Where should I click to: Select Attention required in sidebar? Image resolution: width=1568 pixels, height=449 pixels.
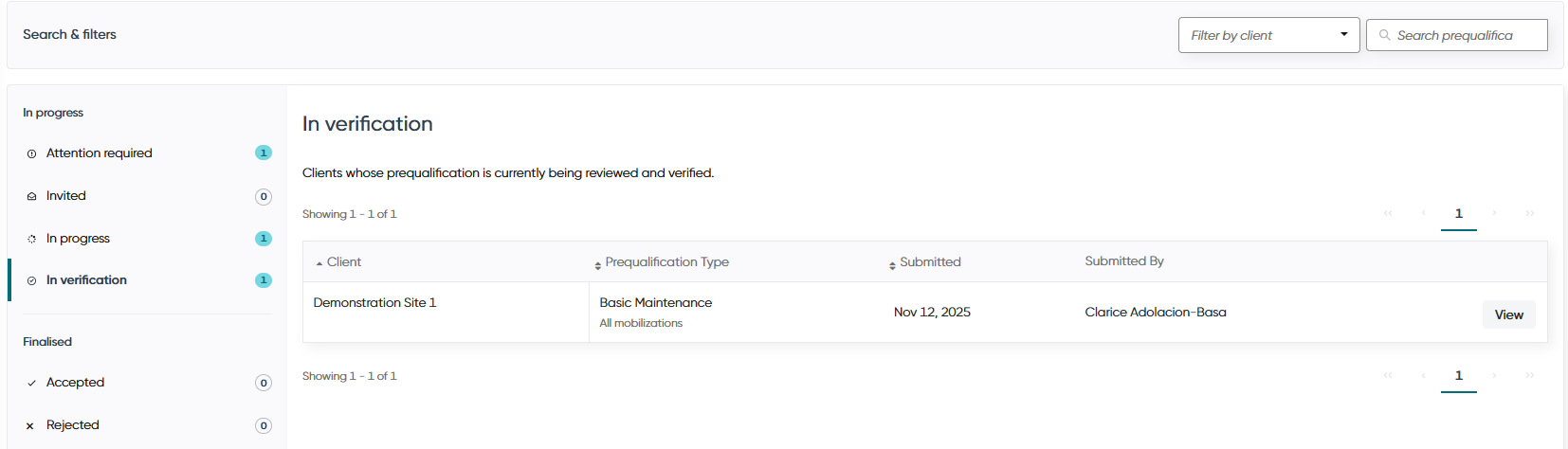[x=148, y=153]
